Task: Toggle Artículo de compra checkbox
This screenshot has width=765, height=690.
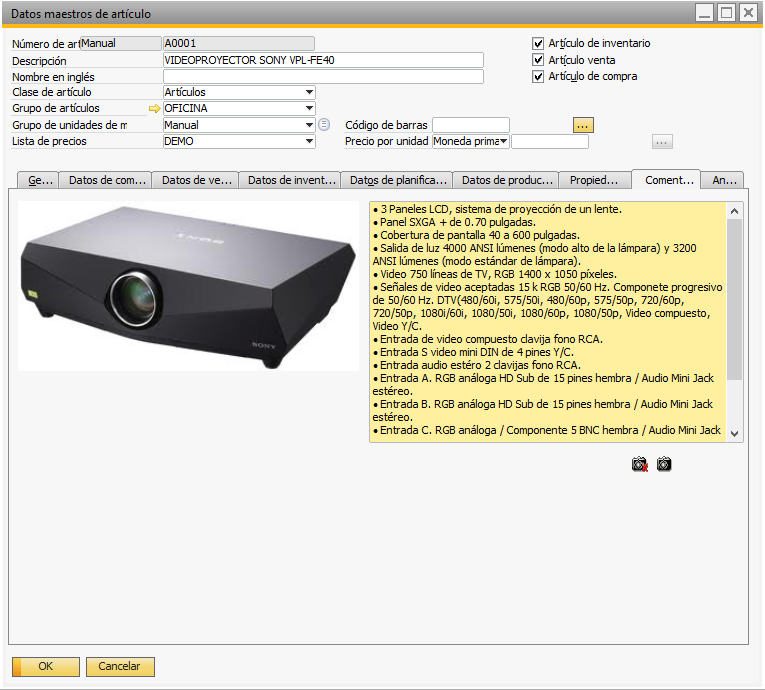Action: pyautogui.click(x=538, y=77)
